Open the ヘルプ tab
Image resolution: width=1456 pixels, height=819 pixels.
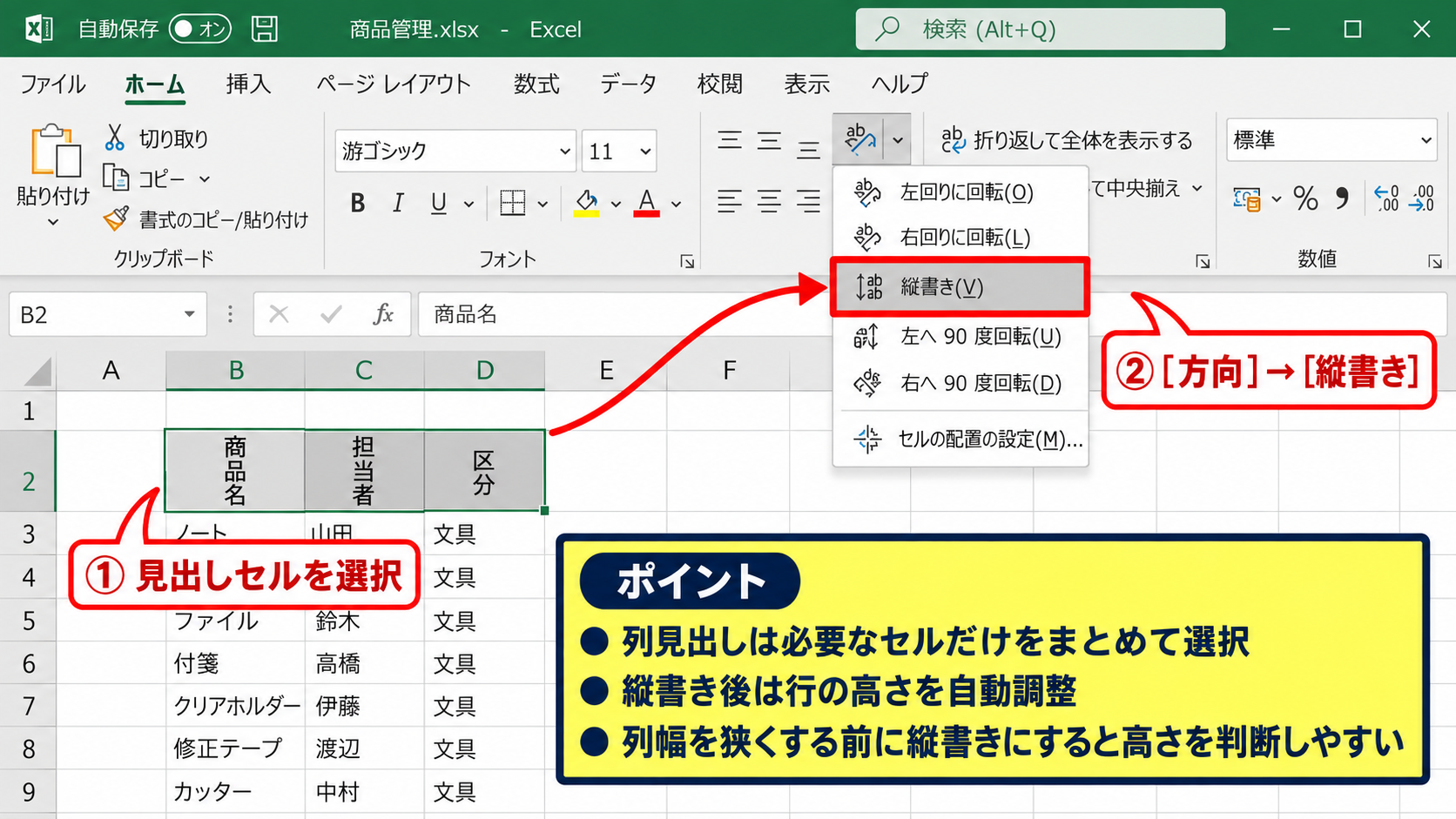tap(900, 84)
